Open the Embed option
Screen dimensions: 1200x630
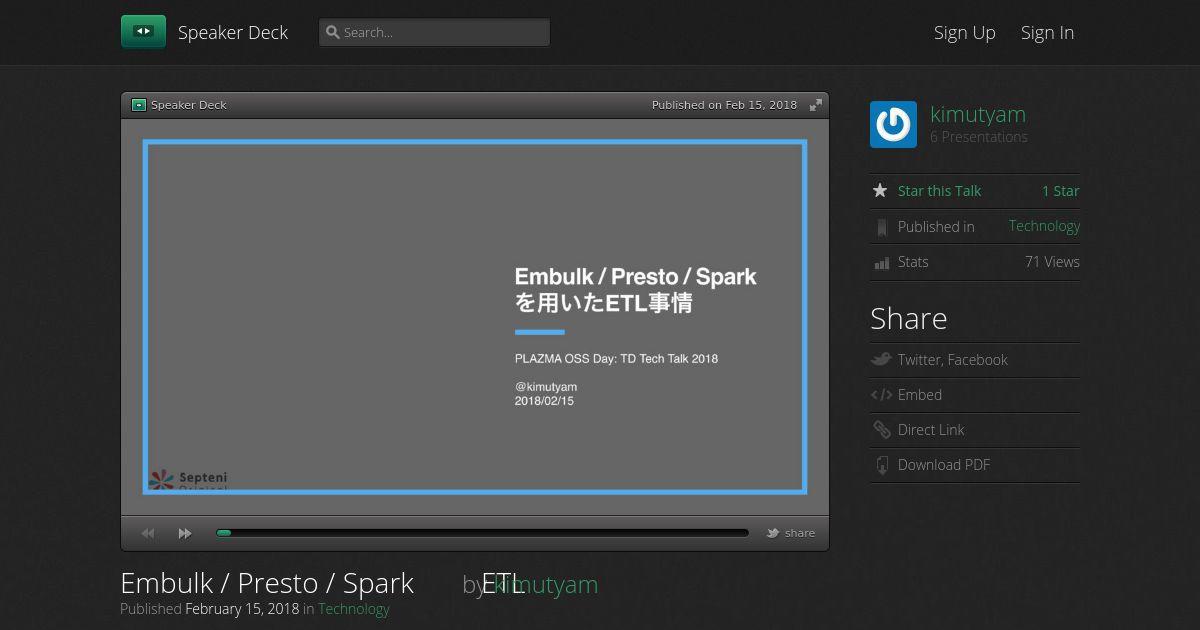pos(920,395)
